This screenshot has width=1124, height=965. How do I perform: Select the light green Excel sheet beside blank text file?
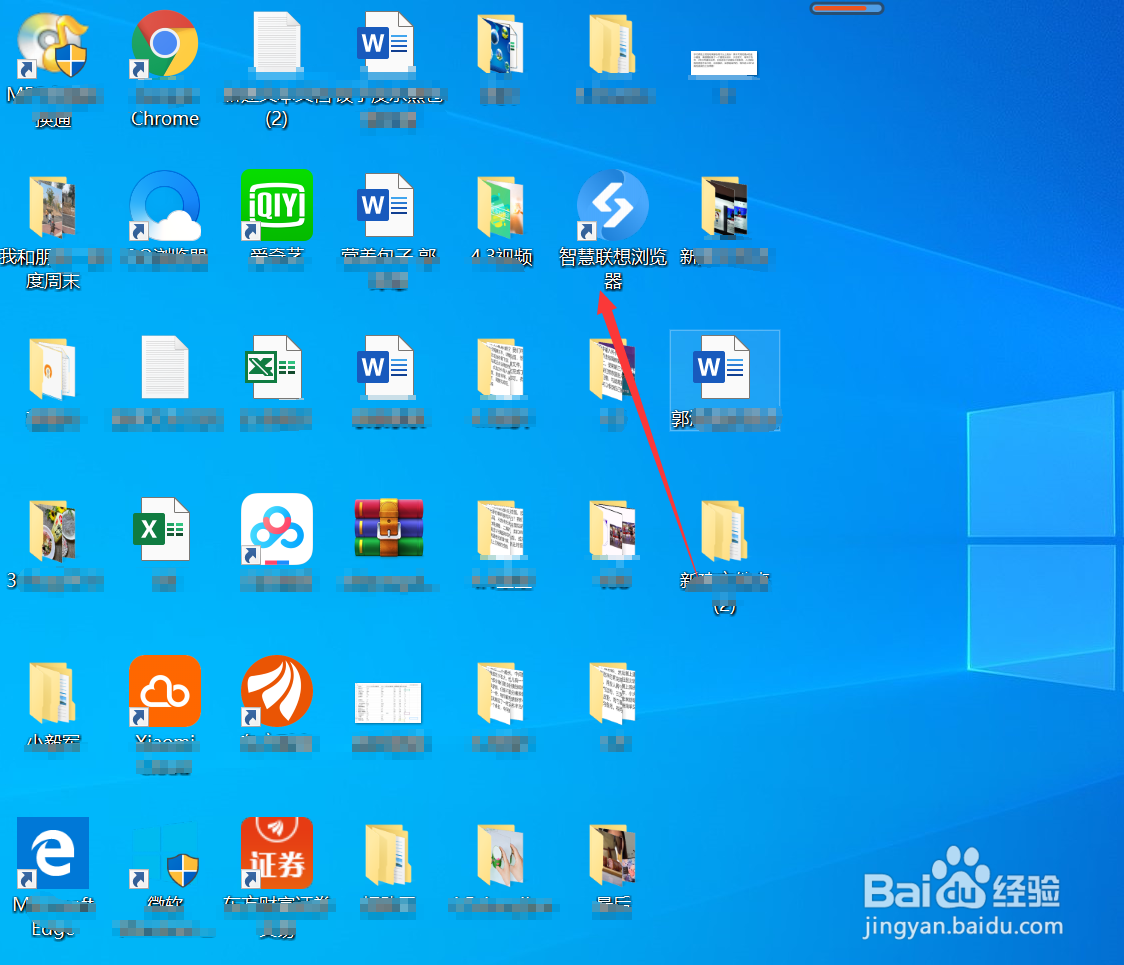click(274, 367)
